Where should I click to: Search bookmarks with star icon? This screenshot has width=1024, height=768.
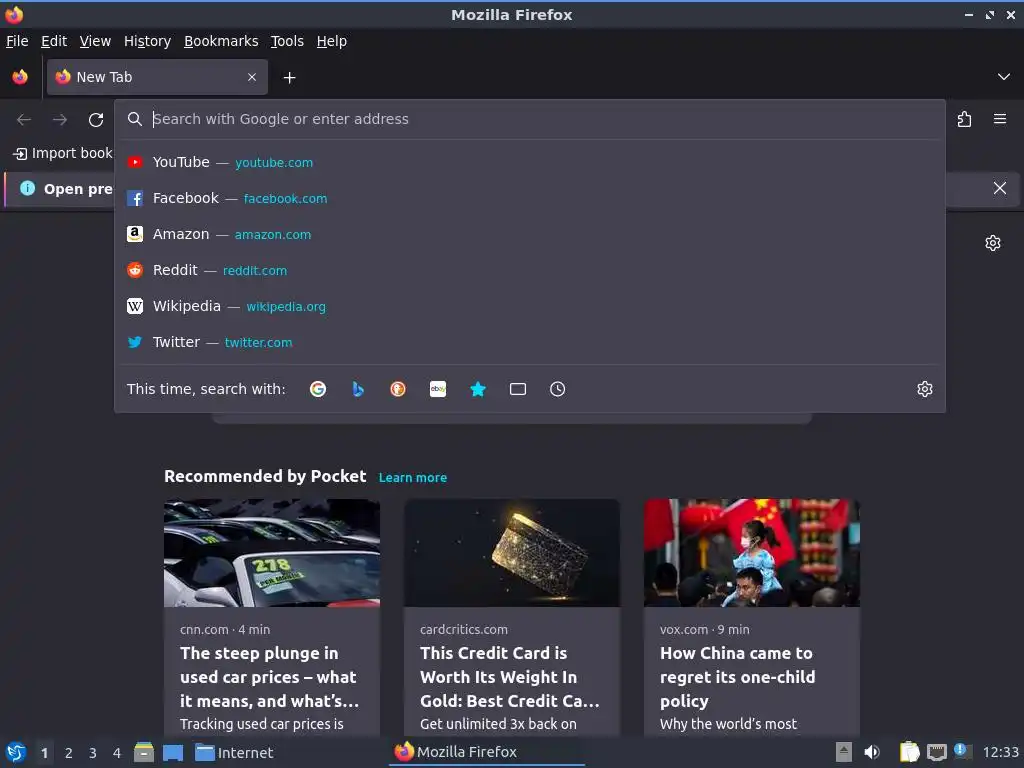tap(478, 389)
